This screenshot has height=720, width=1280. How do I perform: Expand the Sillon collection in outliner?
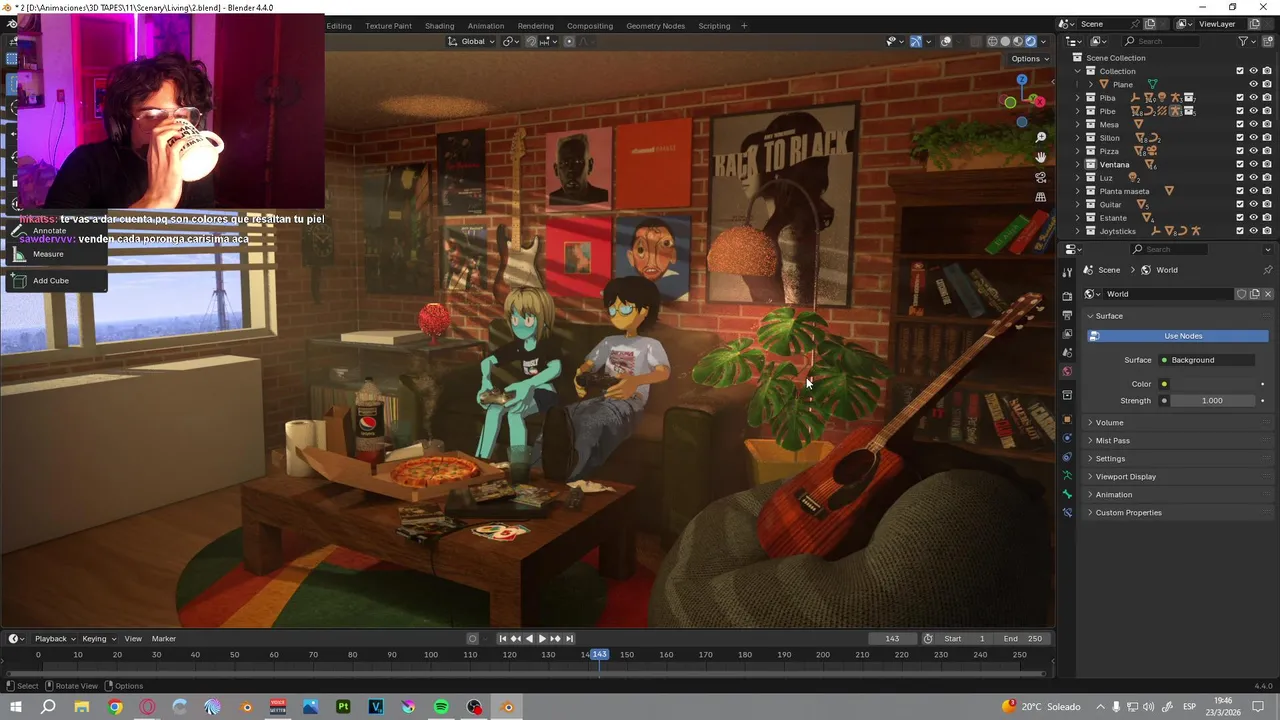pyautogui.click(x=1078, y=138)
